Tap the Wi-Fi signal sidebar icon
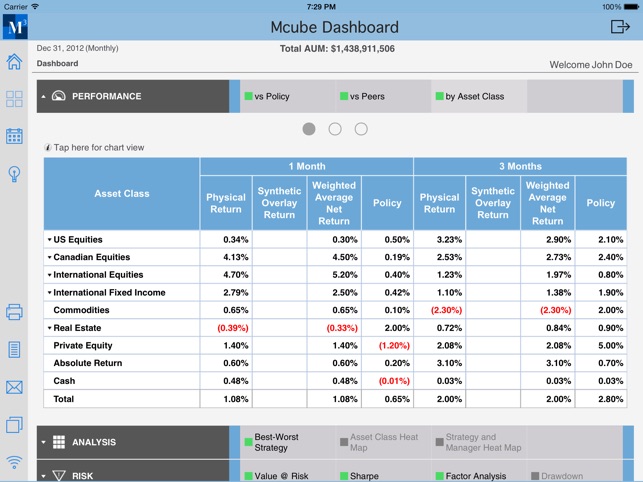This screenshot has width=643, height=482. pyautogui.click(x=14, y=462)
